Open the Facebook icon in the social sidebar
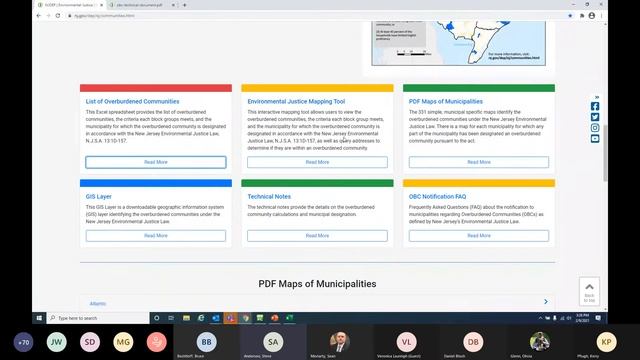Screen dimensions: 640x360 tap(595, 107)
